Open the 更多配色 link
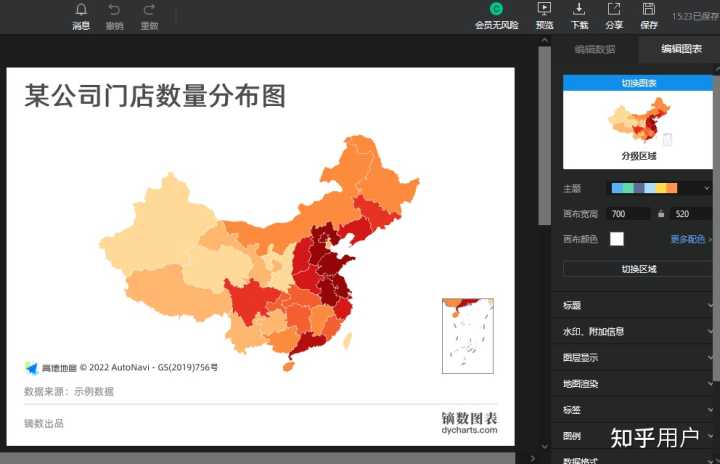 coord(687,239)
